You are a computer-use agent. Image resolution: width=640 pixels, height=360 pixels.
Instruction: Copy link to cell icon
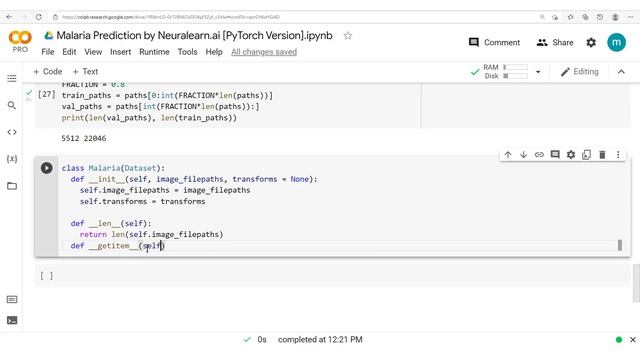tap(539, 155)
